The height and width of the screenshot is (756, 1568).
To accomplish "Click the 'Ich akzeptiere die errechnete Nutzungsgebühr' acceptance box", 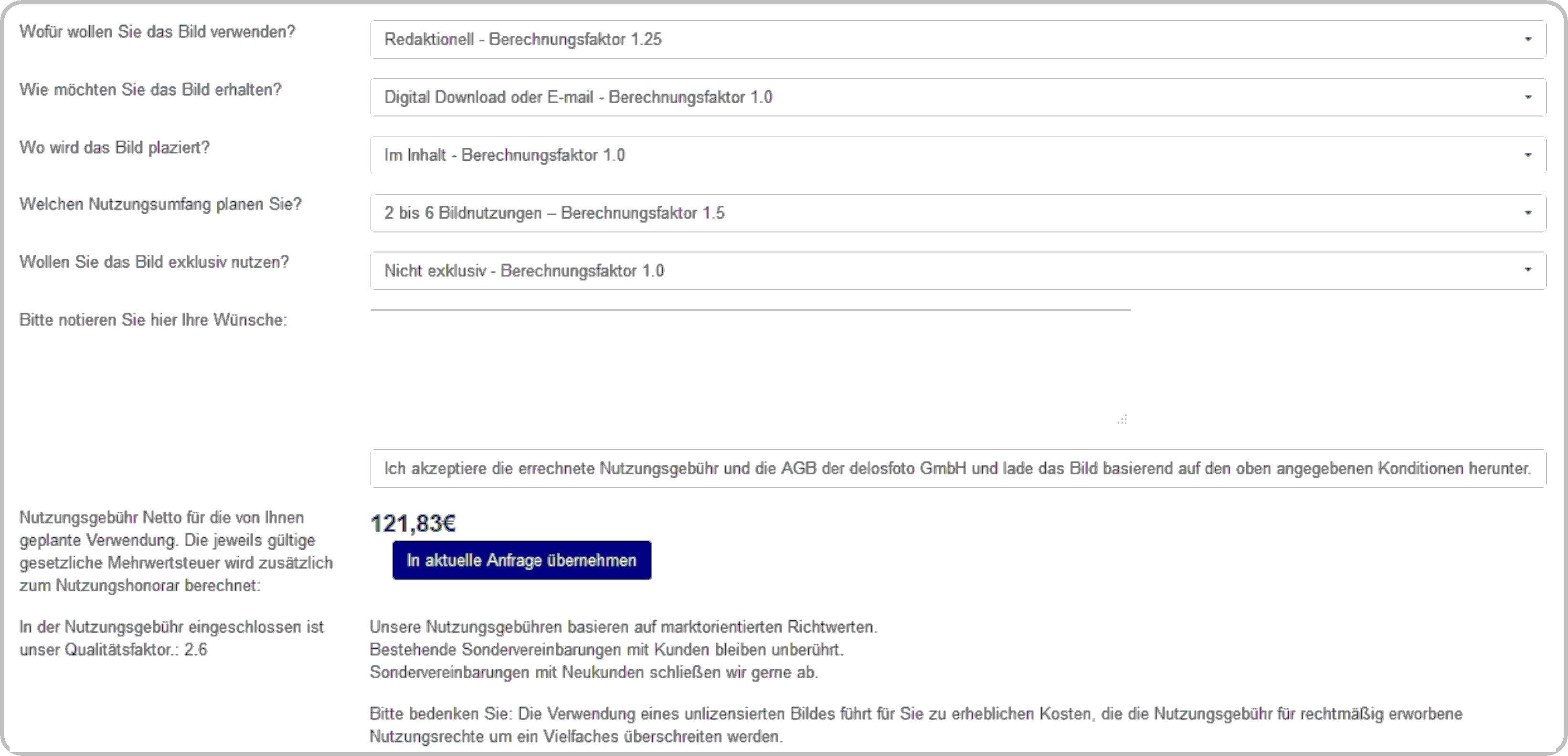I will tap(957, 468).
